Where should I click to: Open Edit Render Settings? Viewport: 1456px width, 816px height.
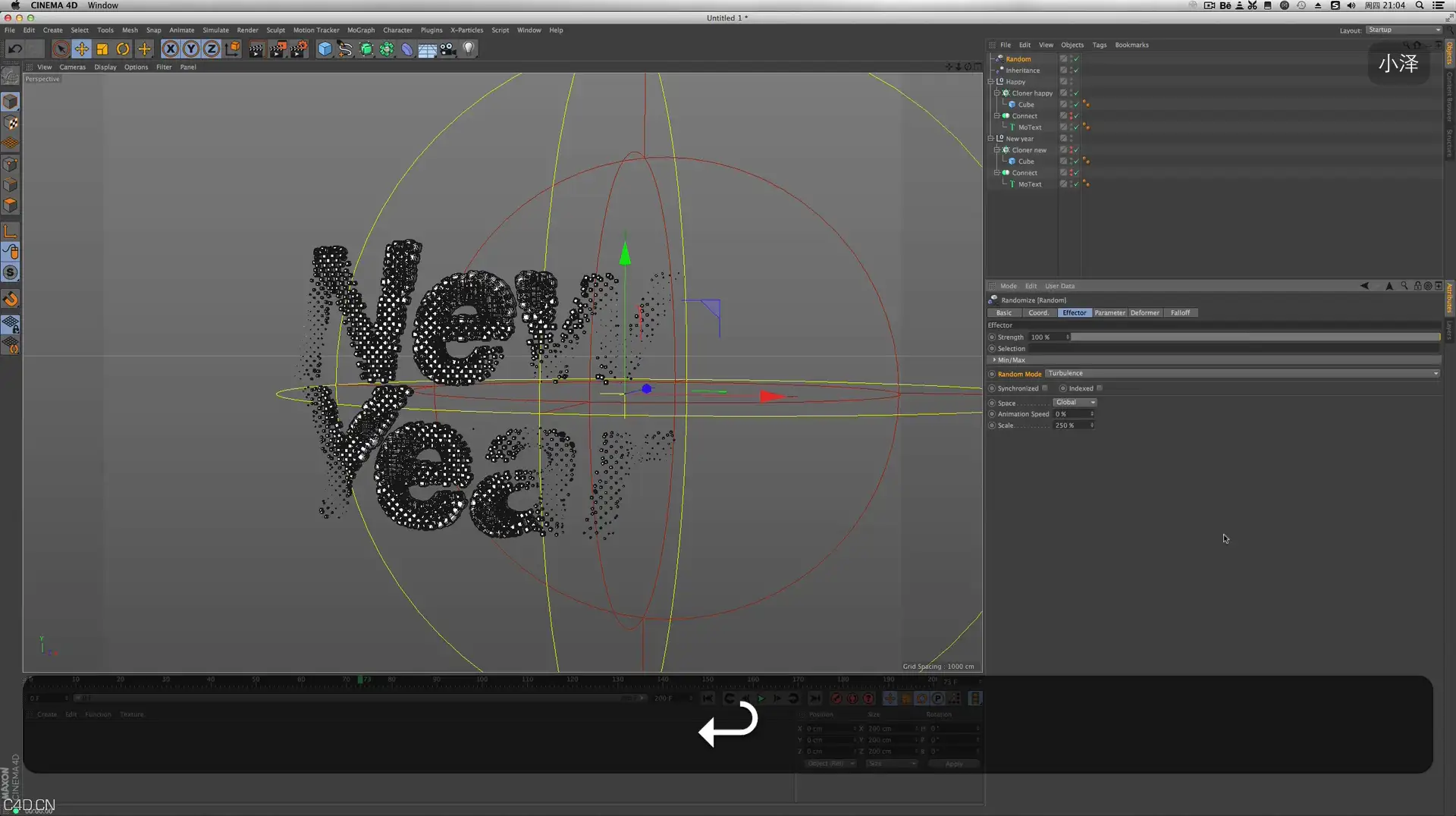coord(299,49)
